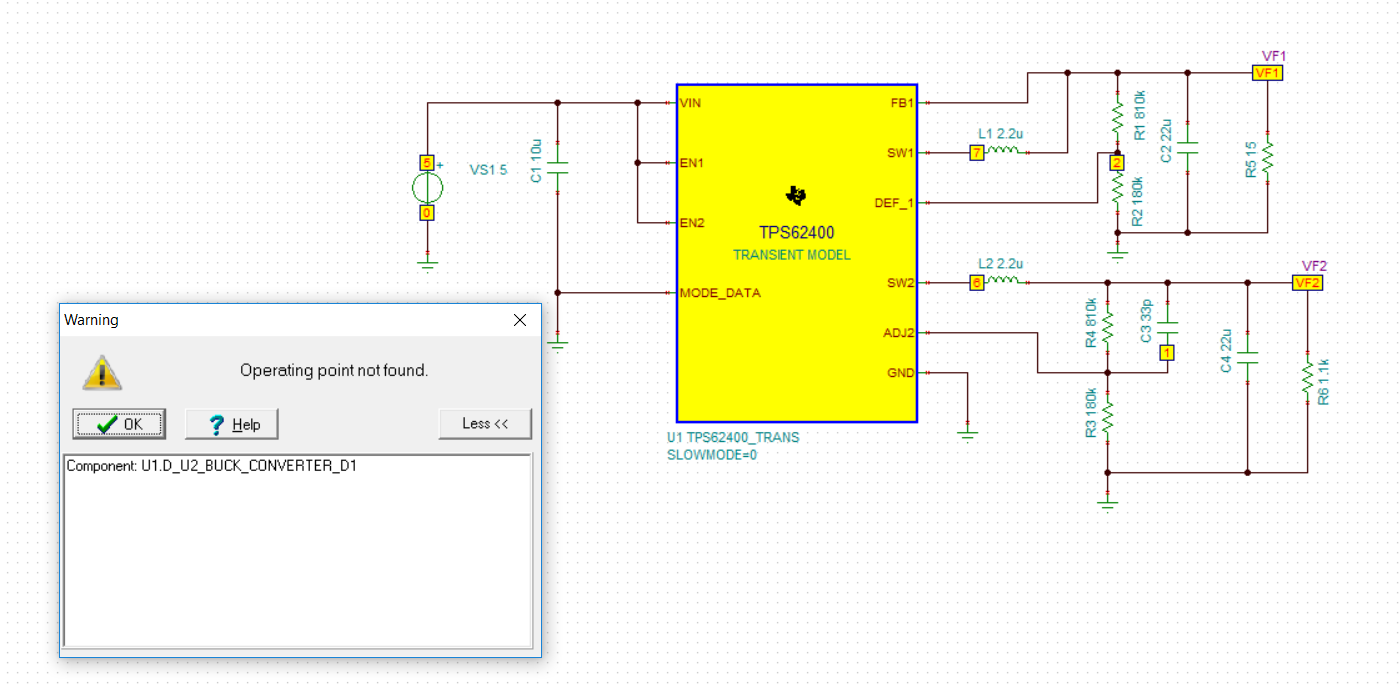This screenshot has width=1400, height=691.
Task: Click node label 1 below C3
Action: pos(1167,352)
